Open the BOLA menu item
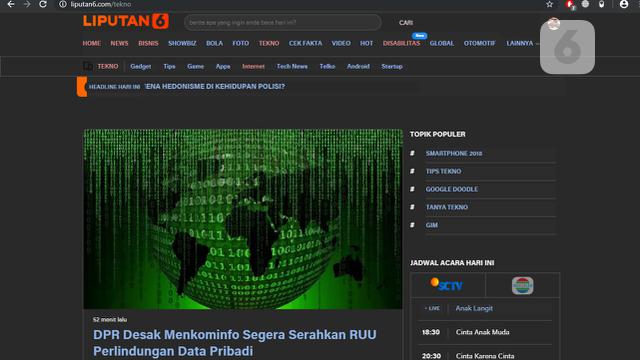The width and height of the screenshot is (640, 360). pos(214,43)
